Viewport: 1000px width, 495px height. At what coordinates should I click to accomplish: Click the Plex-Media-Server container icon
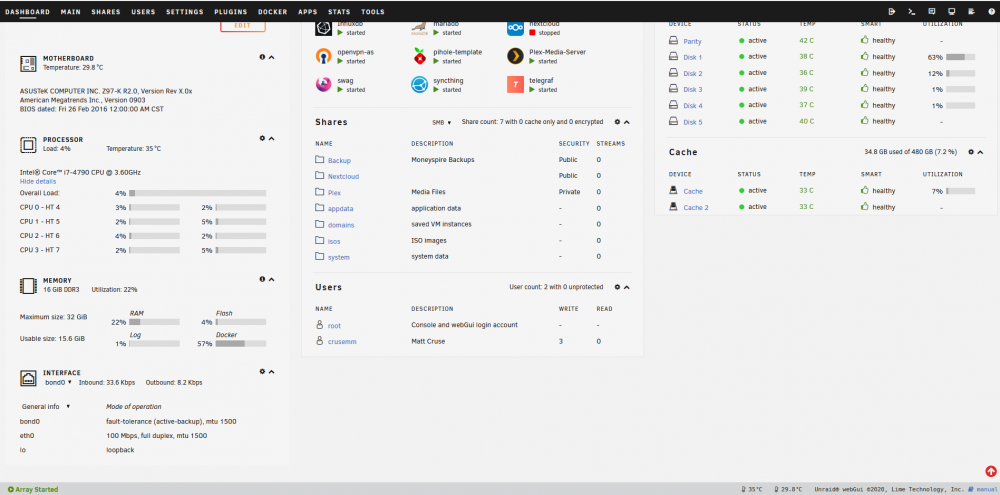(515, 56)
